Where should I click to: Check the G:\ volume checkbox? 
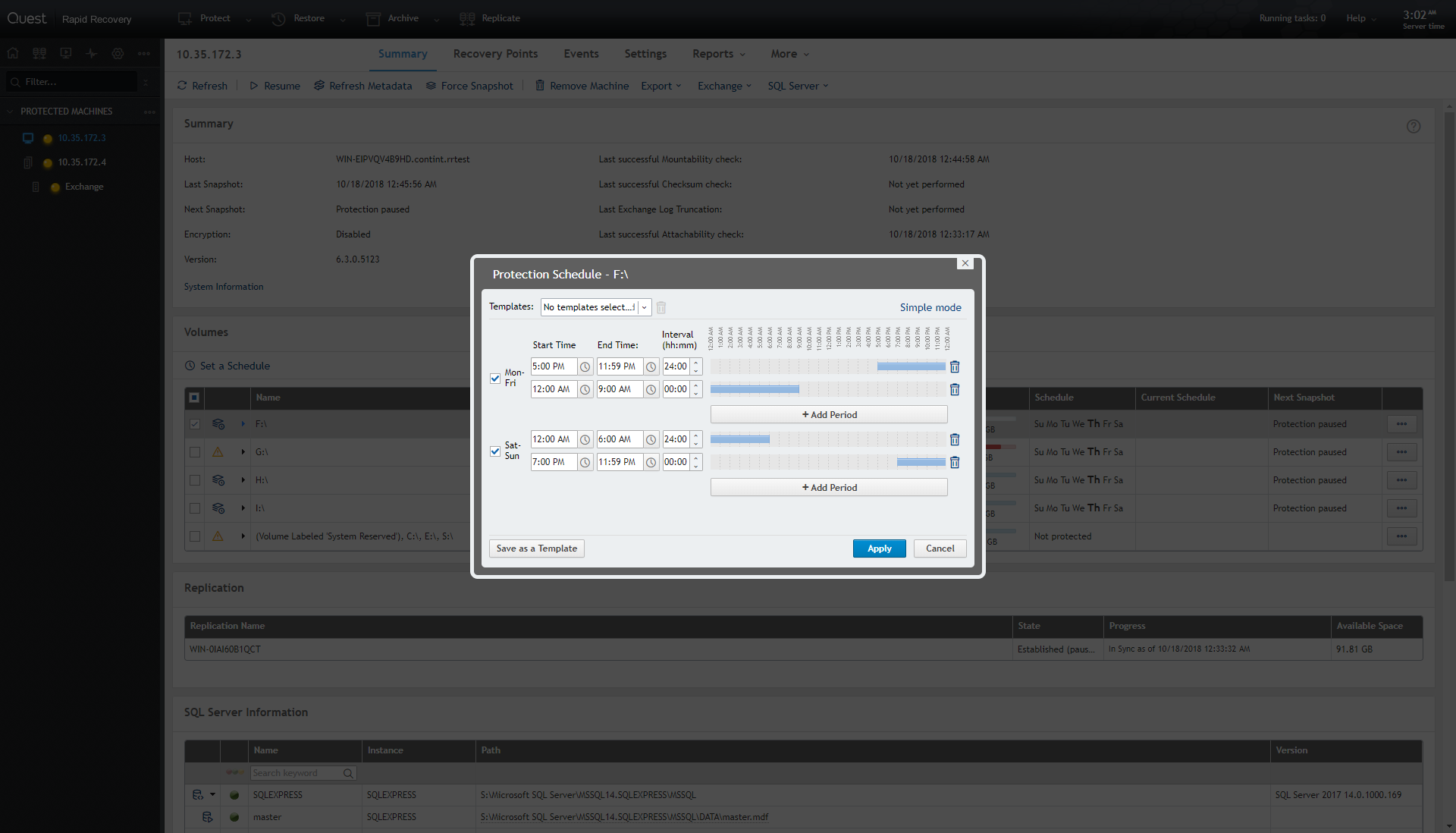pos(195,452)
